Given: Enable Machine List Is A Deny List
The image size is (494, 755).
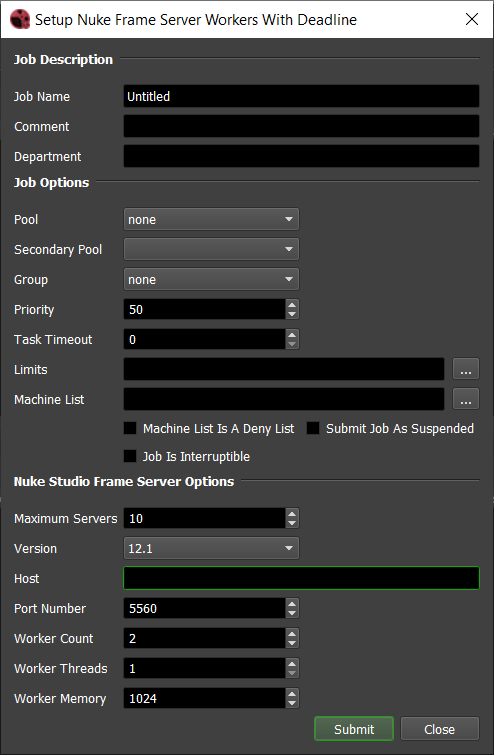Looking at the screenshot, I should tap(130, 428).
